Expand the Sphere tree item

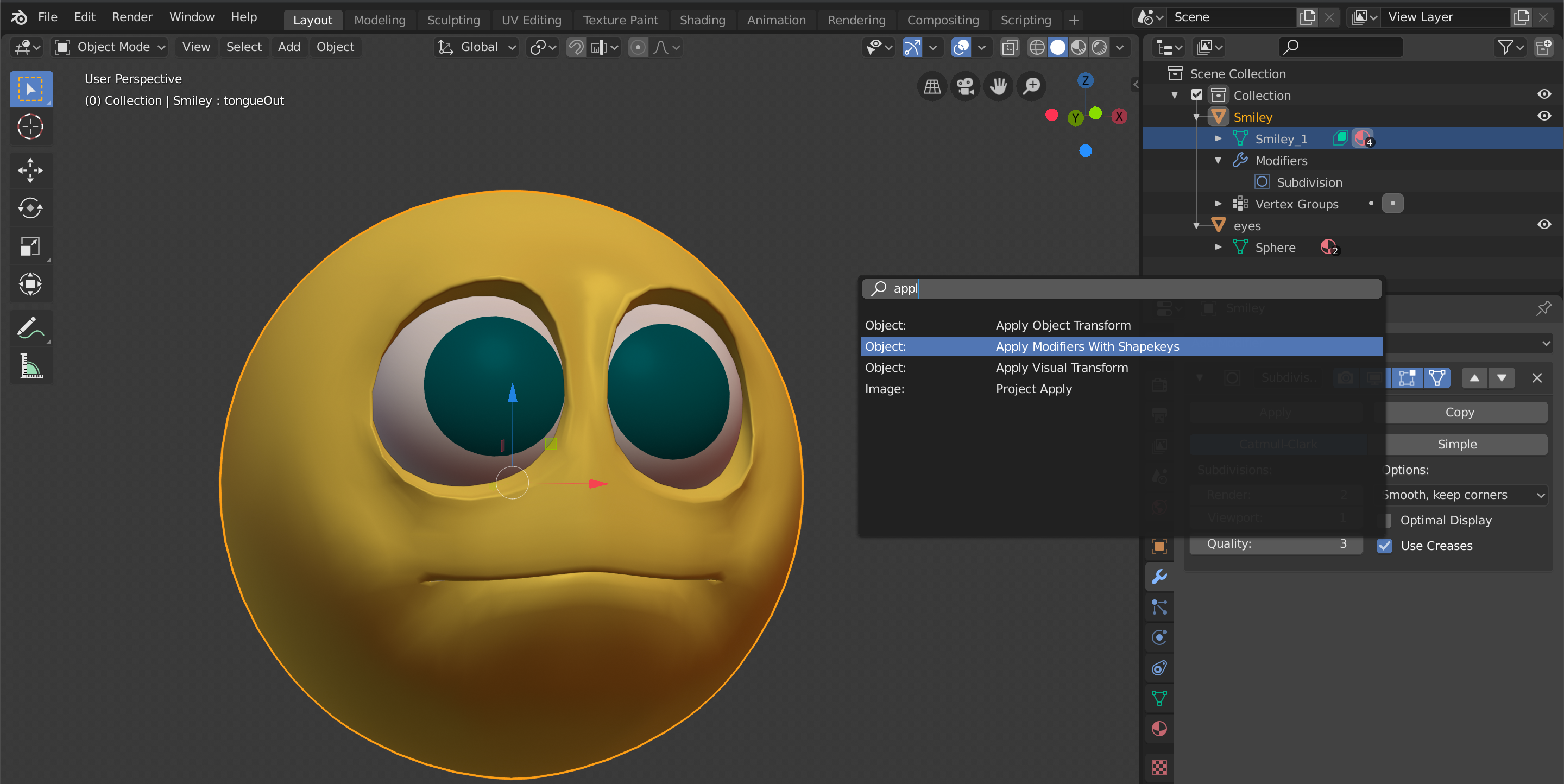click(x=1218, y=248)
